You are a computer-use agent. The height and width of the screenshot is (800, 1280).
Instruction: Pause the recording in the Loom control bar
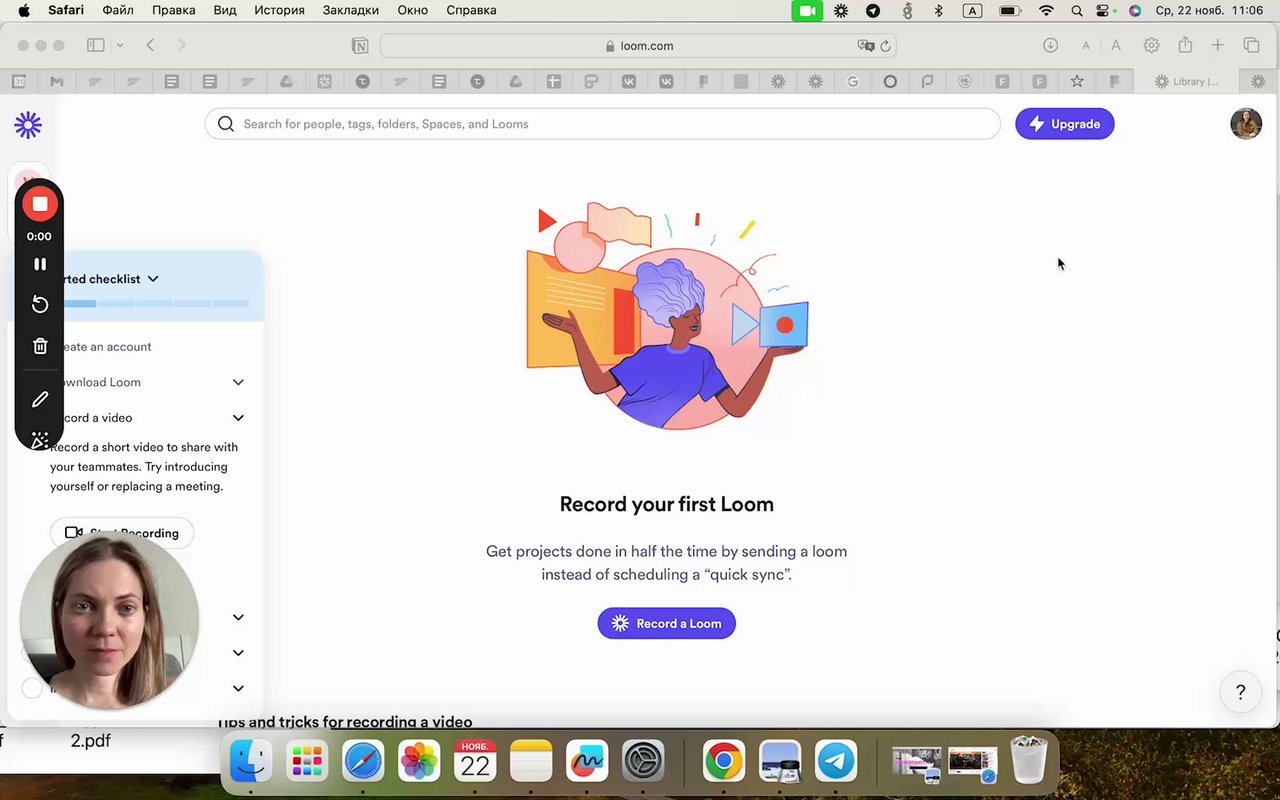(40, 264)
